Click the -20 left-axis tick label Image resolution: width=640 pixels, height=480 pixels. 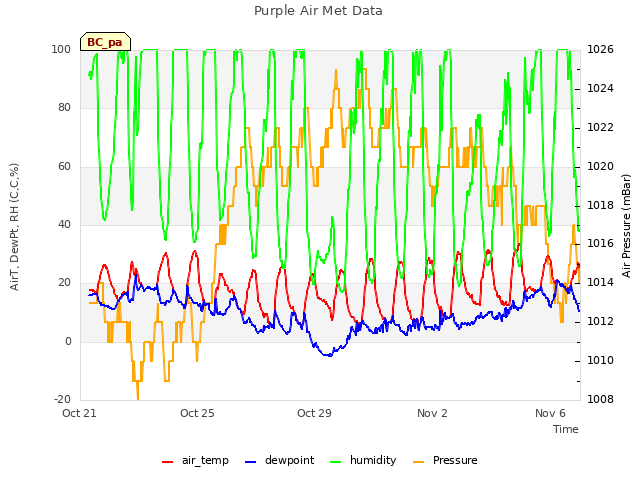point(62,399)
